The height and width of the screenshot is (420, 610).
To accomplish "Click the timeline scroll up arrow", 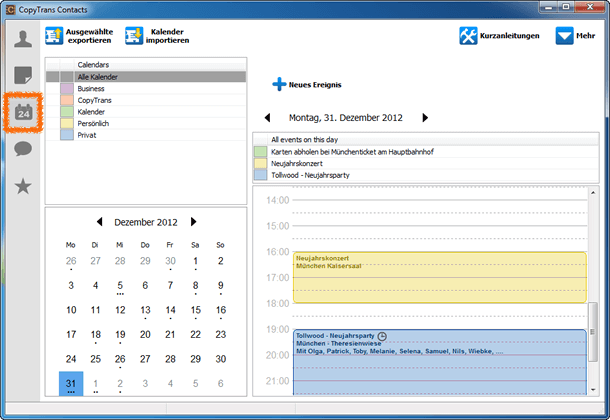I will pyautogui.click(x=593, y=192).
